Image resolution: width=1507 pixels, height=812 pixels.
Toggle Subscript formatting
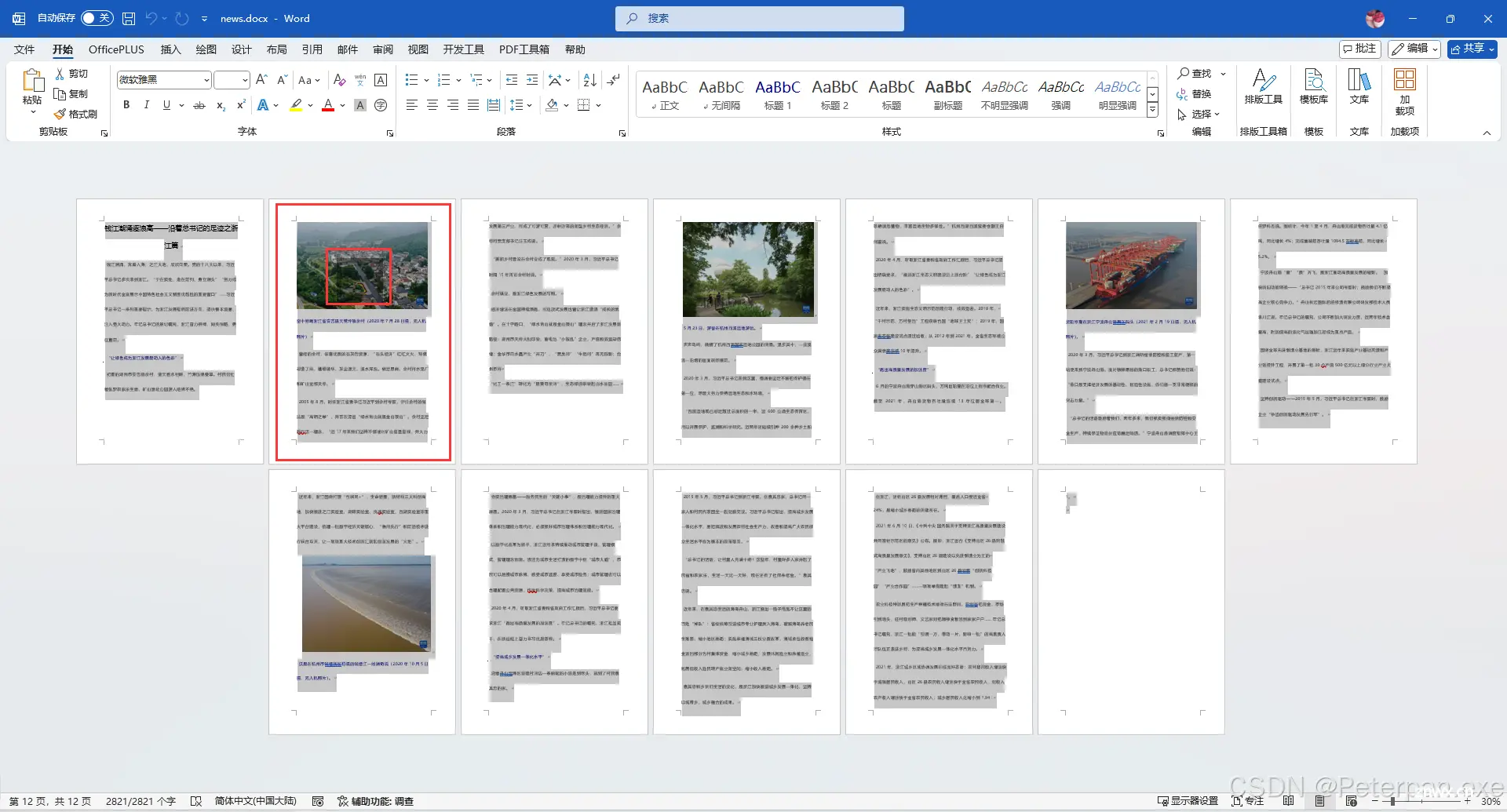221,105
